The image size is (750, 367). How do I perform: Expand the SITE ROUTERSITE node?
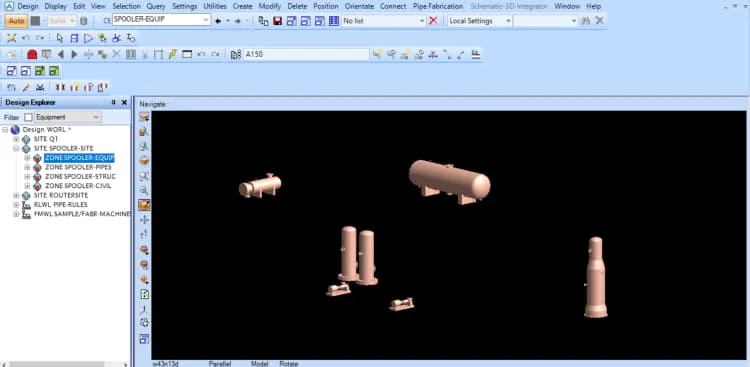(16, 195)
